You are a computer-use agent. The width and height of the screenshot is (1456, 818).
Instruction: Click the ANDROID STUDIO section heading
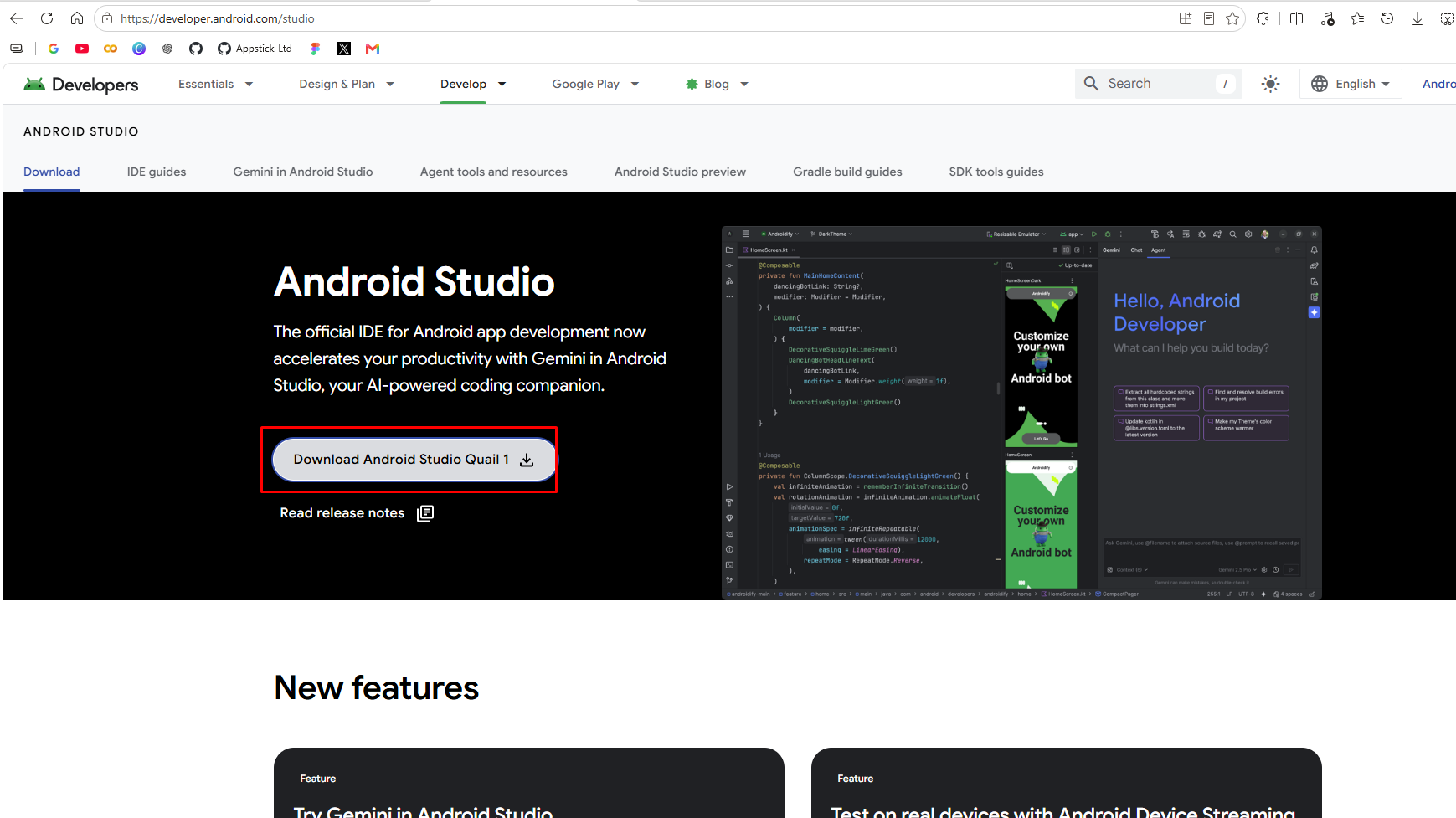[x=81, y=131]
